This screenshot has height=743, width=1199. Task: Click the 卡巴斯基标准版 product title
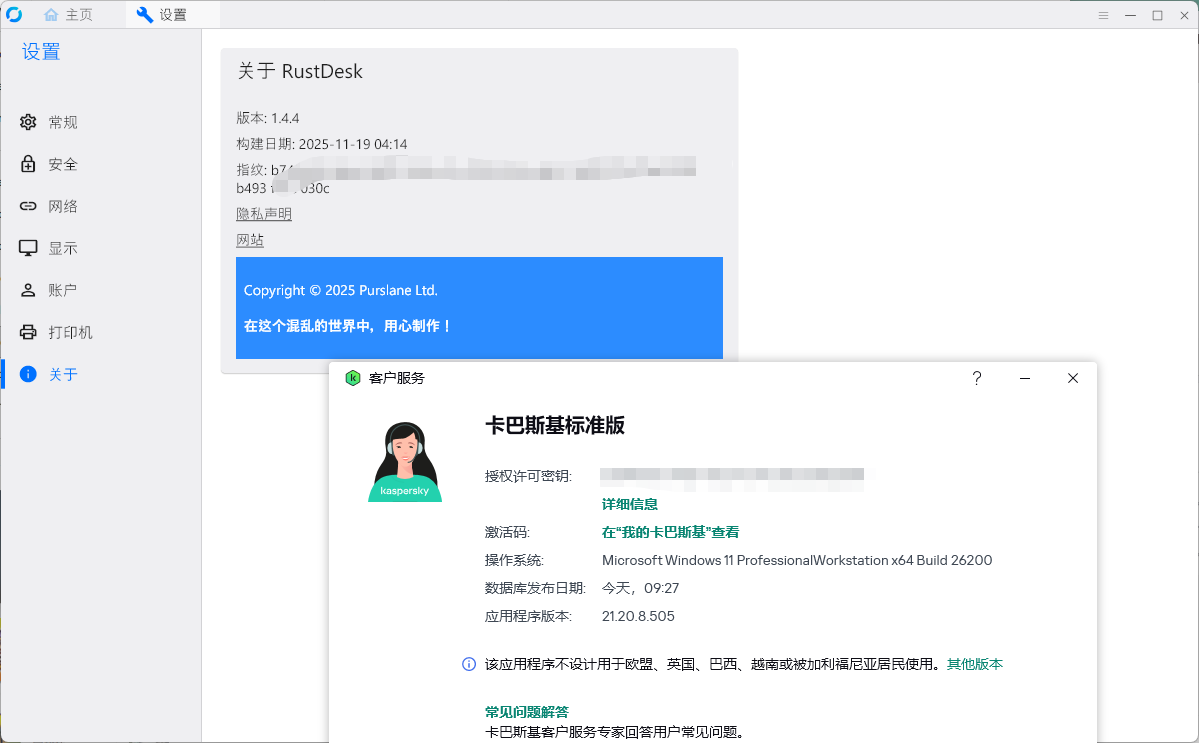pos(555,425)
